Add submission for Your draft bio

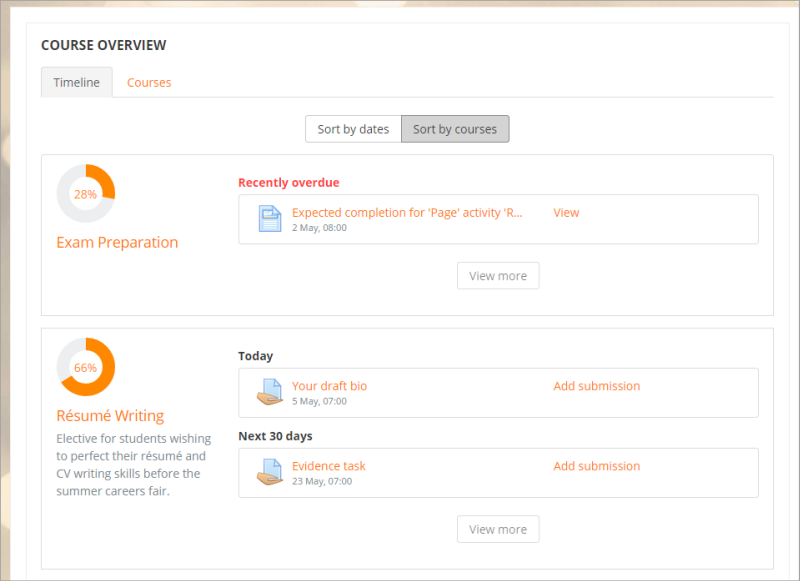coord(596,386)
